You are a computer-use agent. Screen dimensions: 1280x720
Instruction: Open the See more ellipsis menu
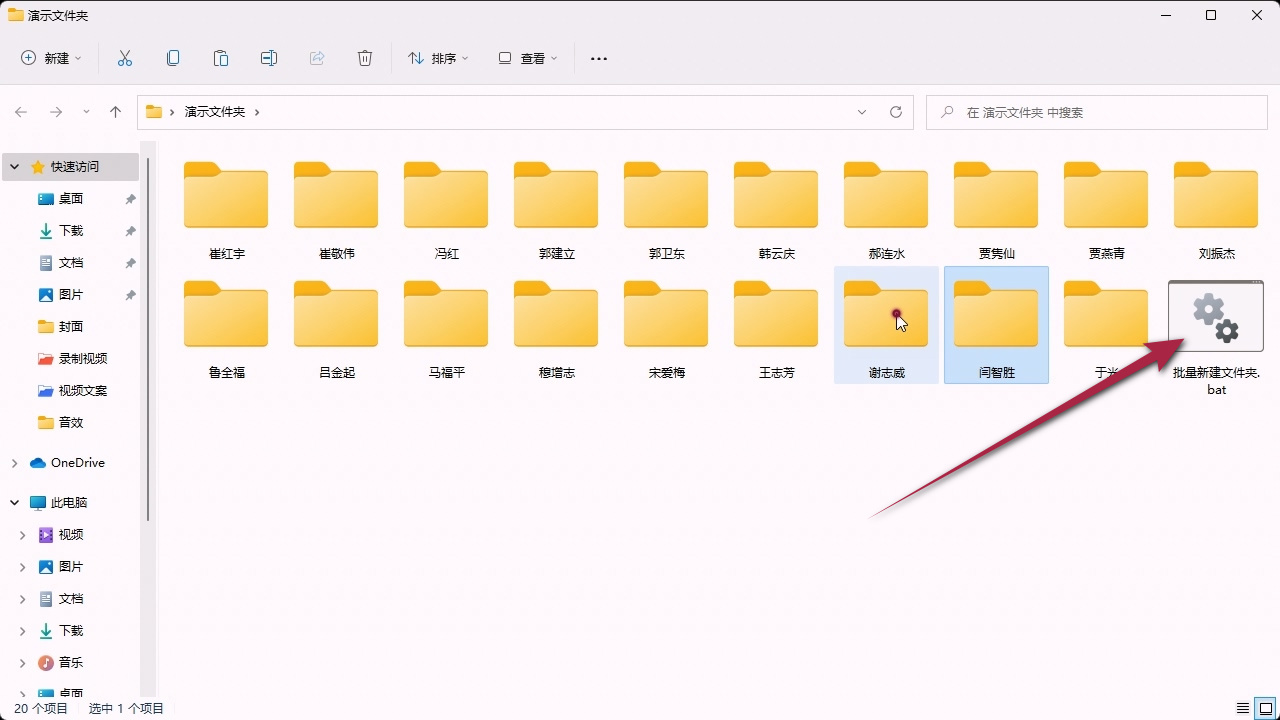coord(599,58)
